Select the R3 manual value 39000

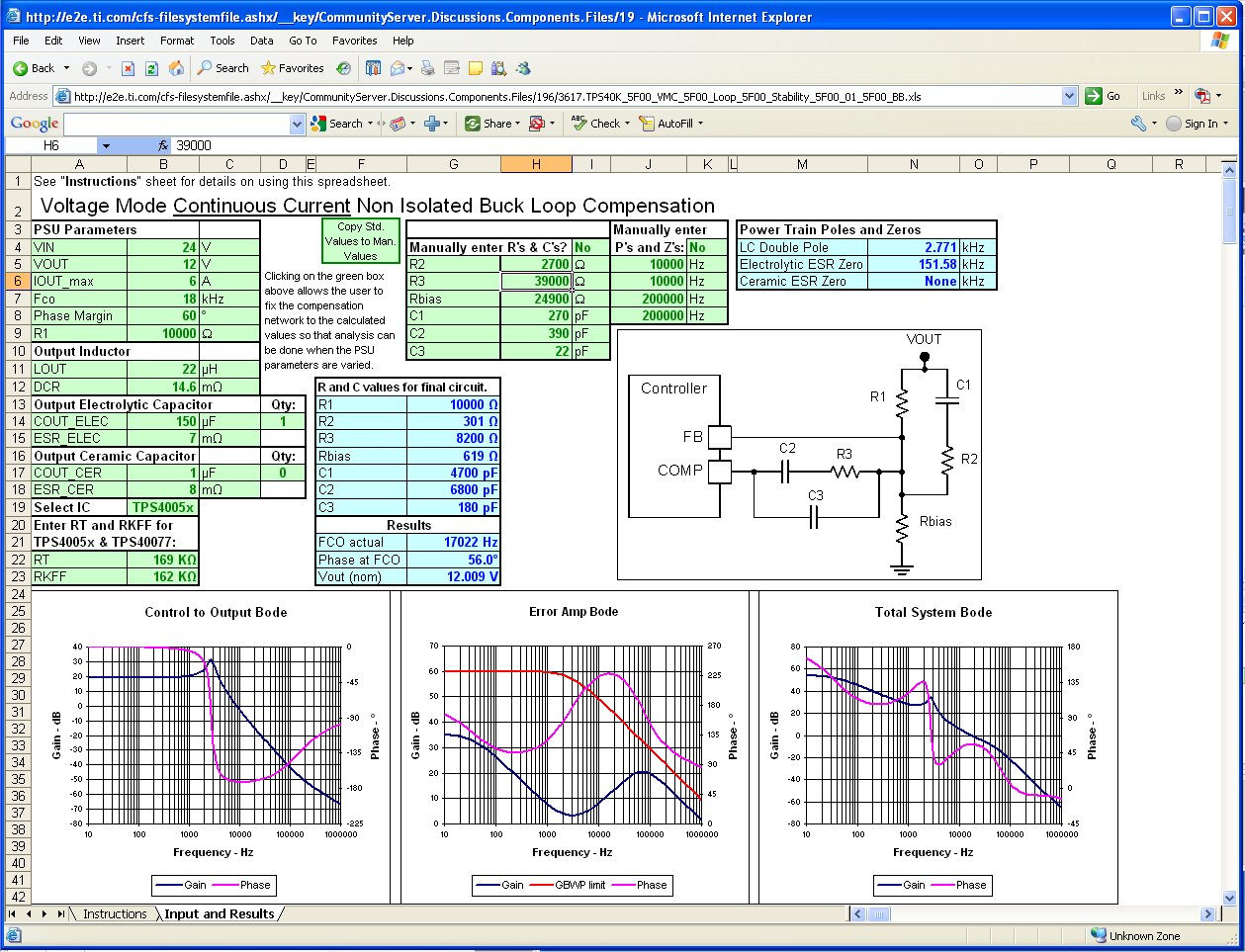coord(536,281)
